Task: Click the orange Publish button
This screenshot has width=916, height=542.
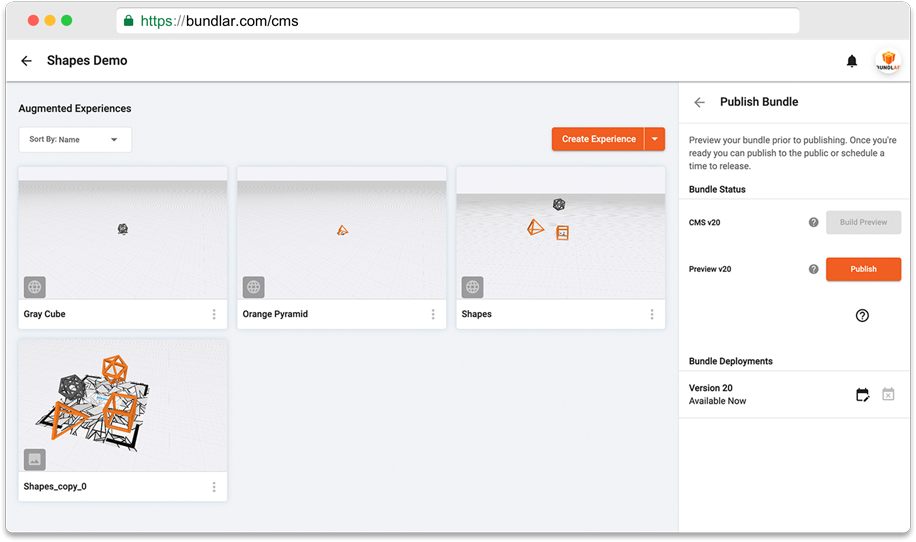Action: tap(863, 269)
